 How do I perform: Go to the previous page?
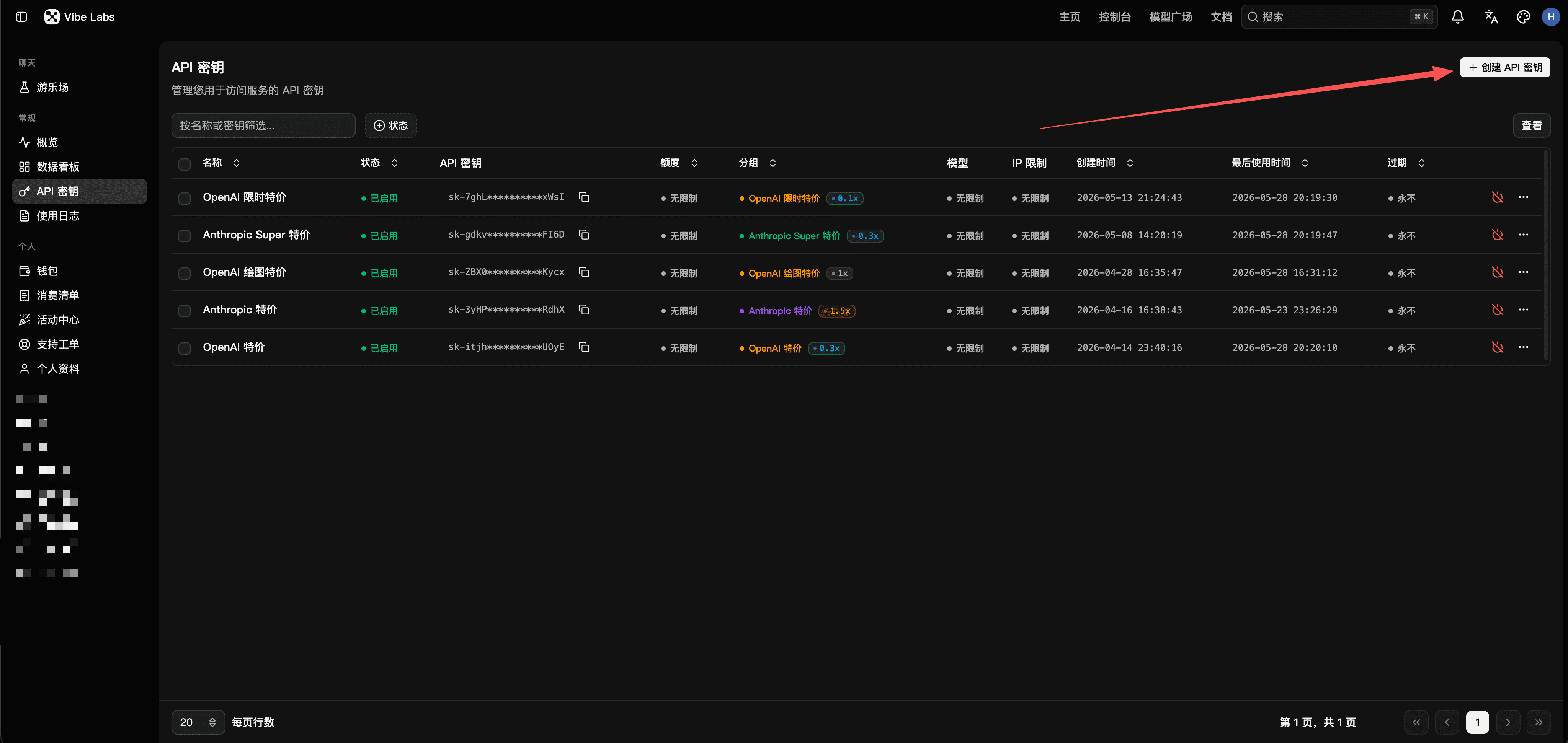[x=1447, y=722]
